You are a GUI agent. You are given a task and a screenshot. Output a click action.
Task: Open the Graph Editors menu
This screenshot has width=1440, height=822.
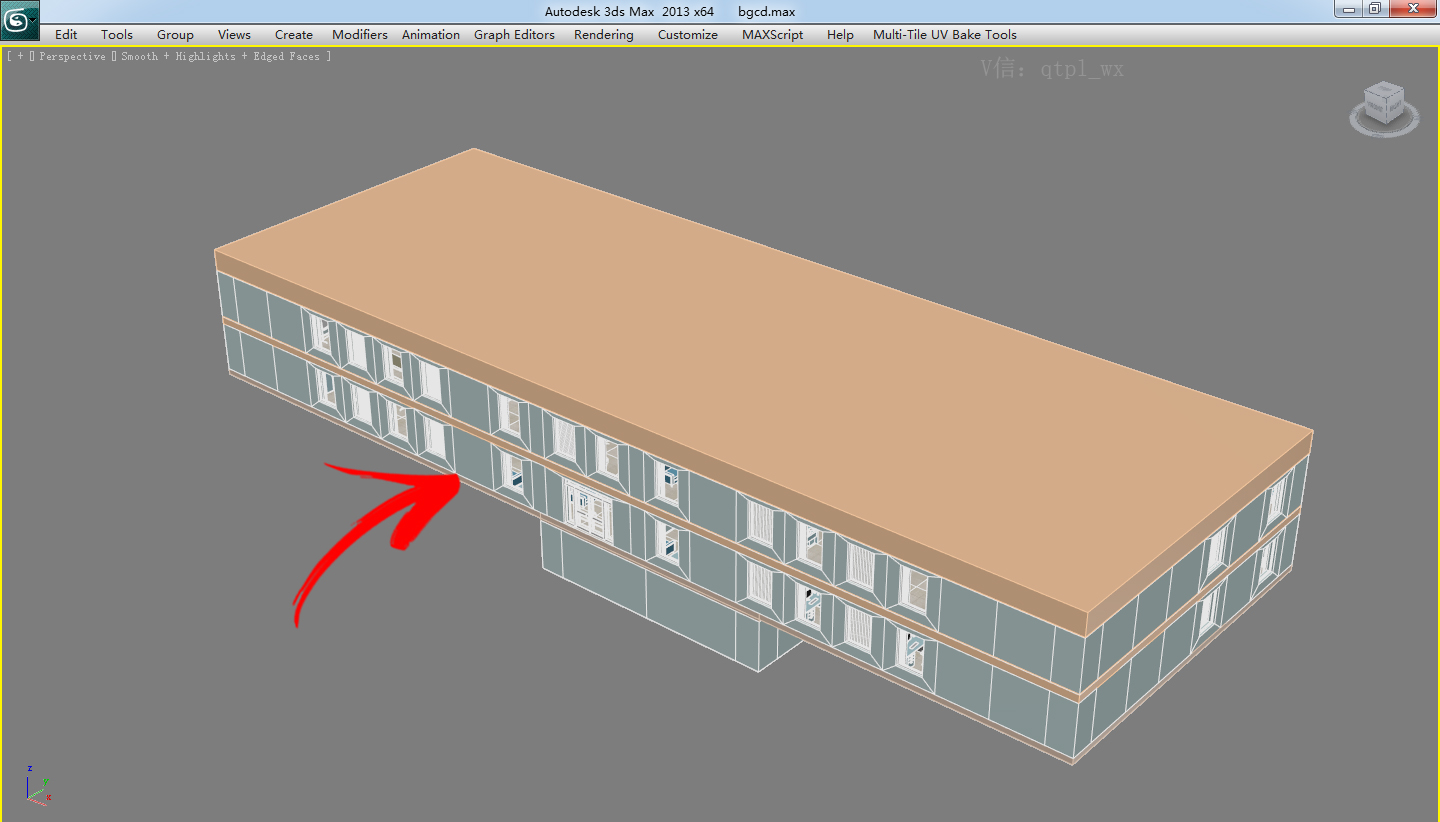coord(514,34)
